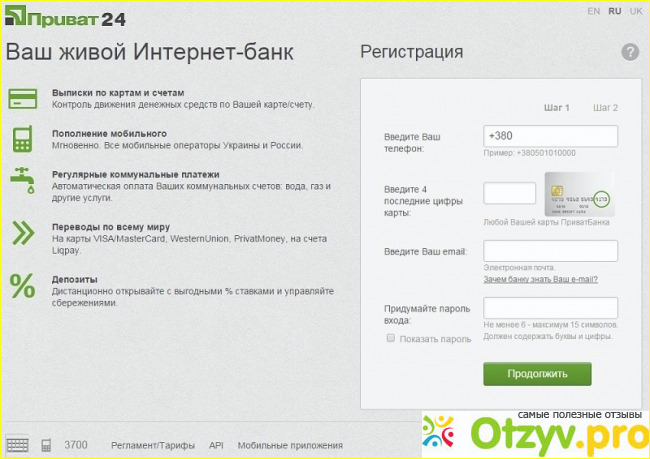Click the password input field
Screen dimensions: 650x459
(x=551, y=308)
